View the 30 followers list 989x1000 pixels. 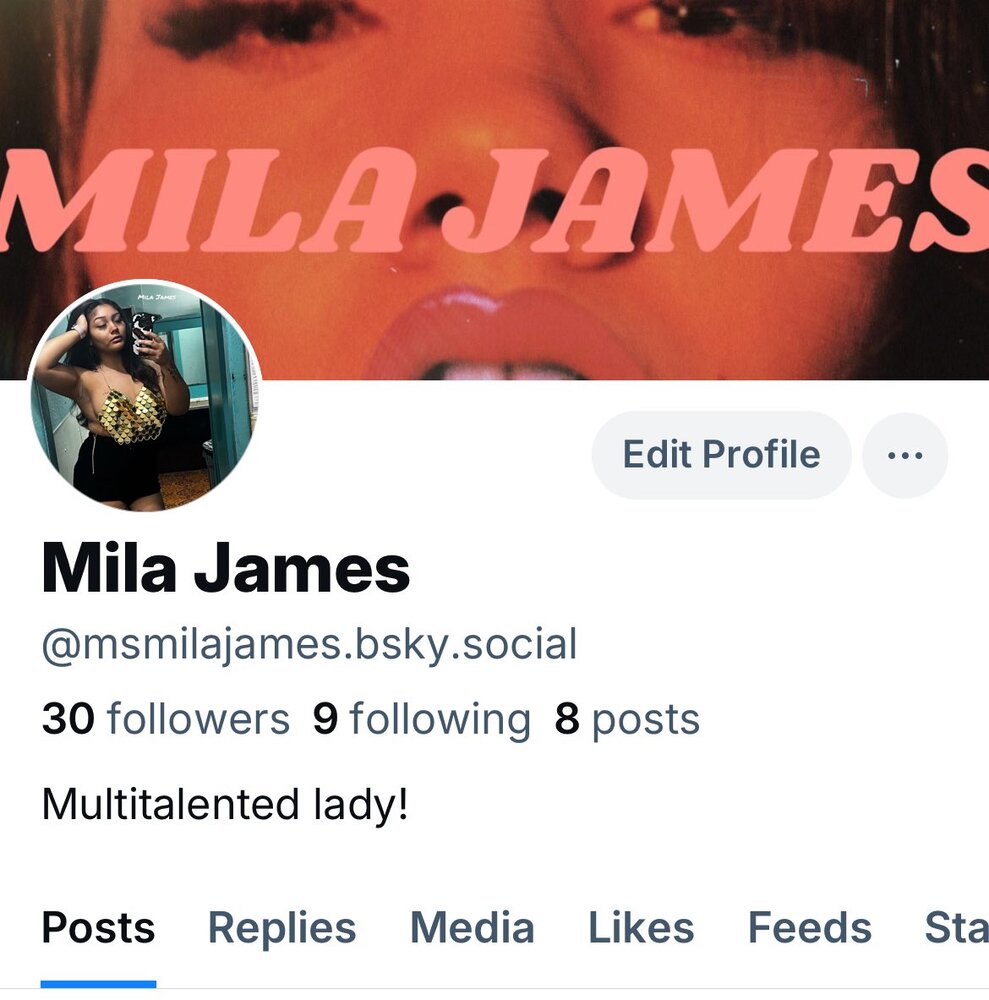click(166, 719)
